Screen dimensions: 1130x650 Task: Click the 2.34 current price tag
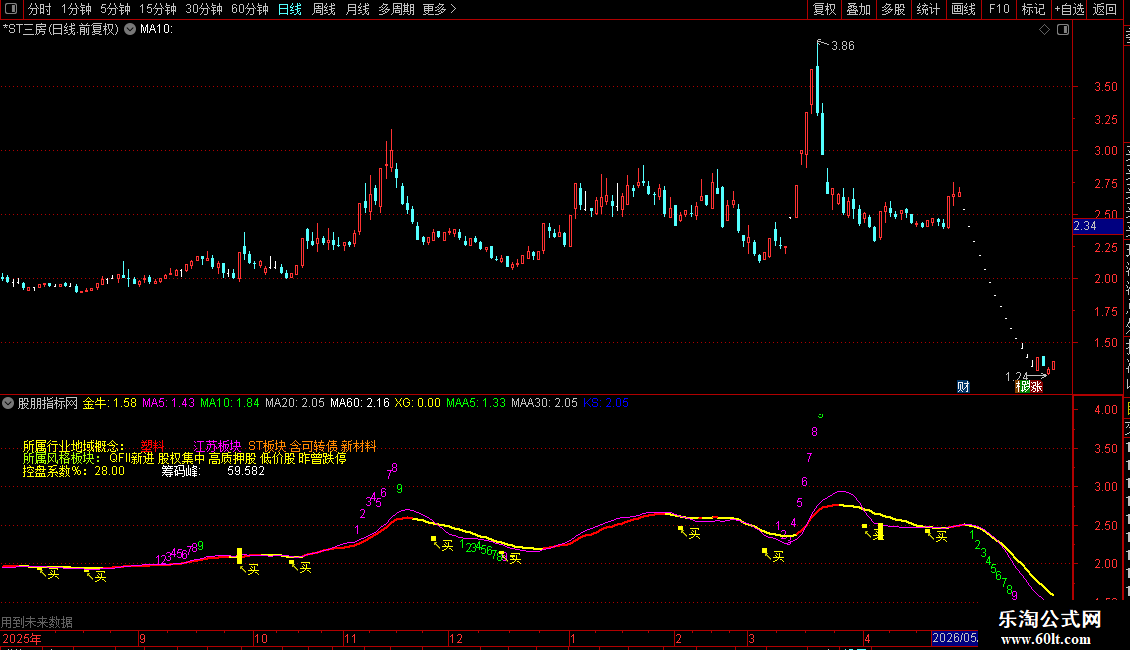point(1097,226)
